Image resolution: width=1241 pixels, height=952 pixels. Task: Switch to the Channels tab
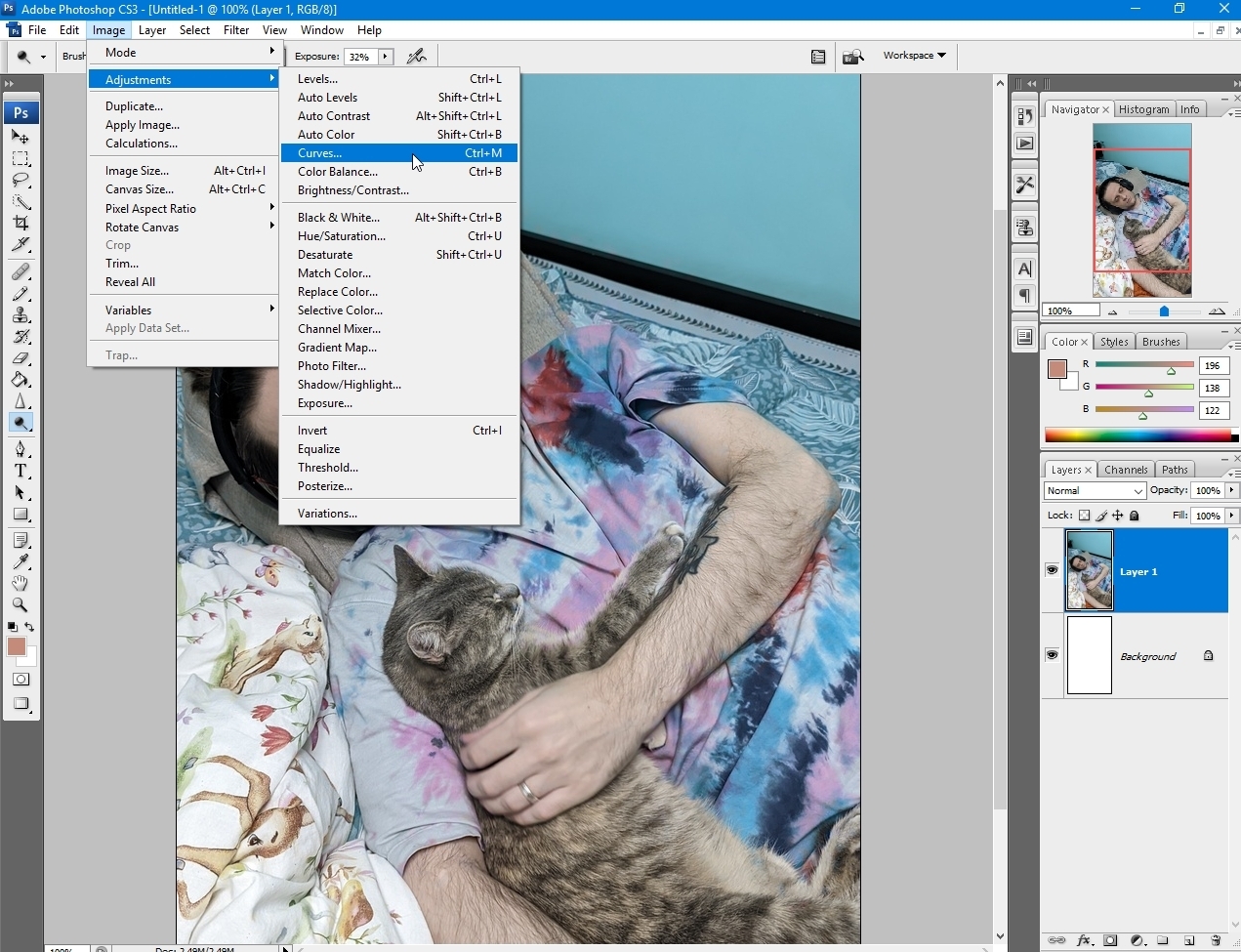[1125, 470]
